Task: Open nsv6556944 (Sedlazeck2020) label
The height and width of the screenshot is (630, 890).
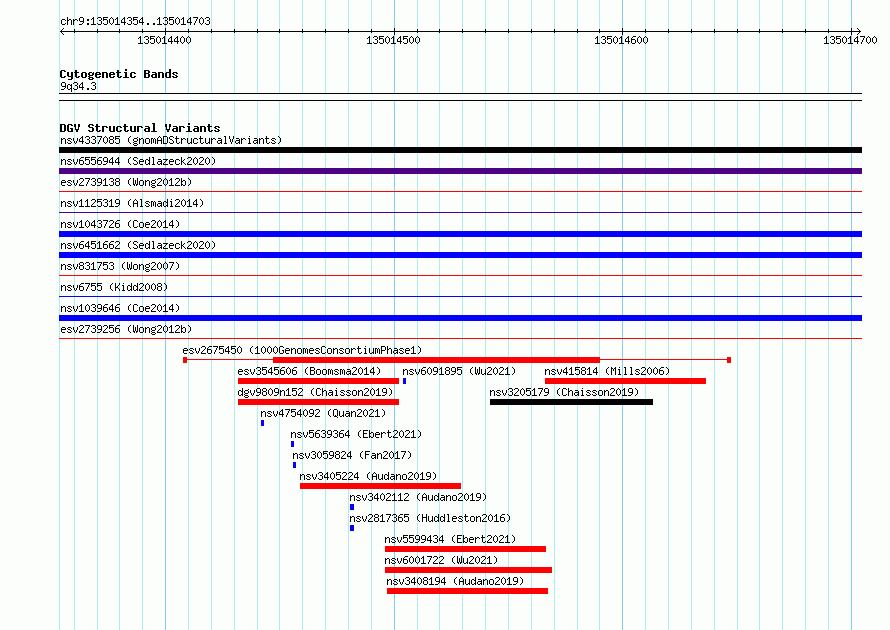Action: coord(138,161)
